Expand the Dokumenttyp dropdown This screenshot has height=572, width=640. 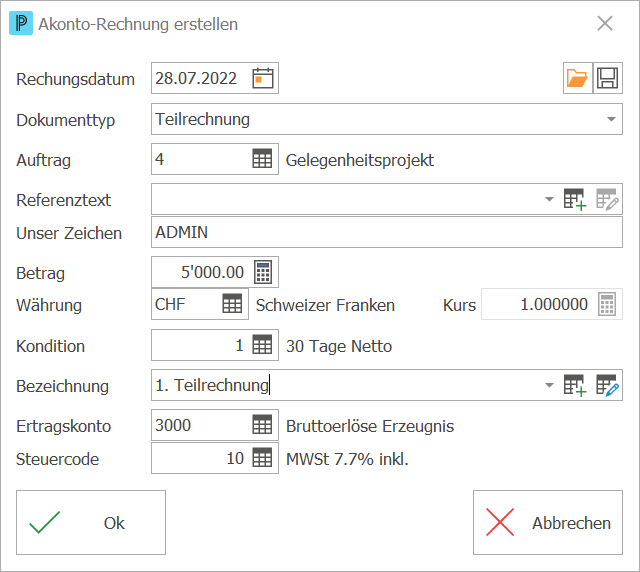click(611, 119)
